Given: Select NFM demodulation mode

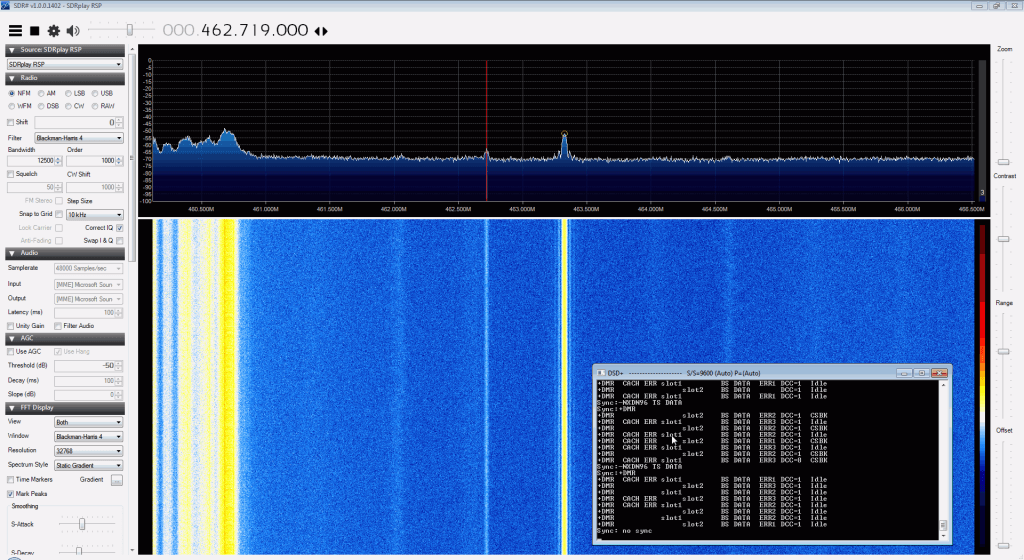Looking at the screenshot, I should pos(12,93).
